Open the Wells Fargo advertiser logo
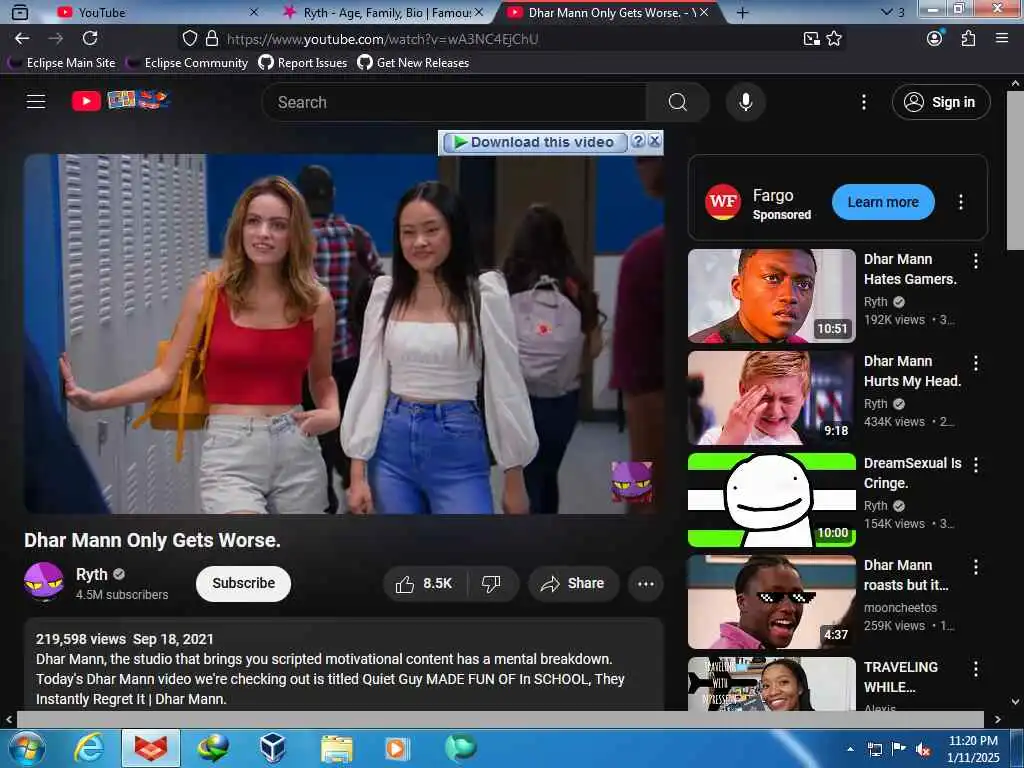Screen dimensions: 1024x768 tap(722, 202)
